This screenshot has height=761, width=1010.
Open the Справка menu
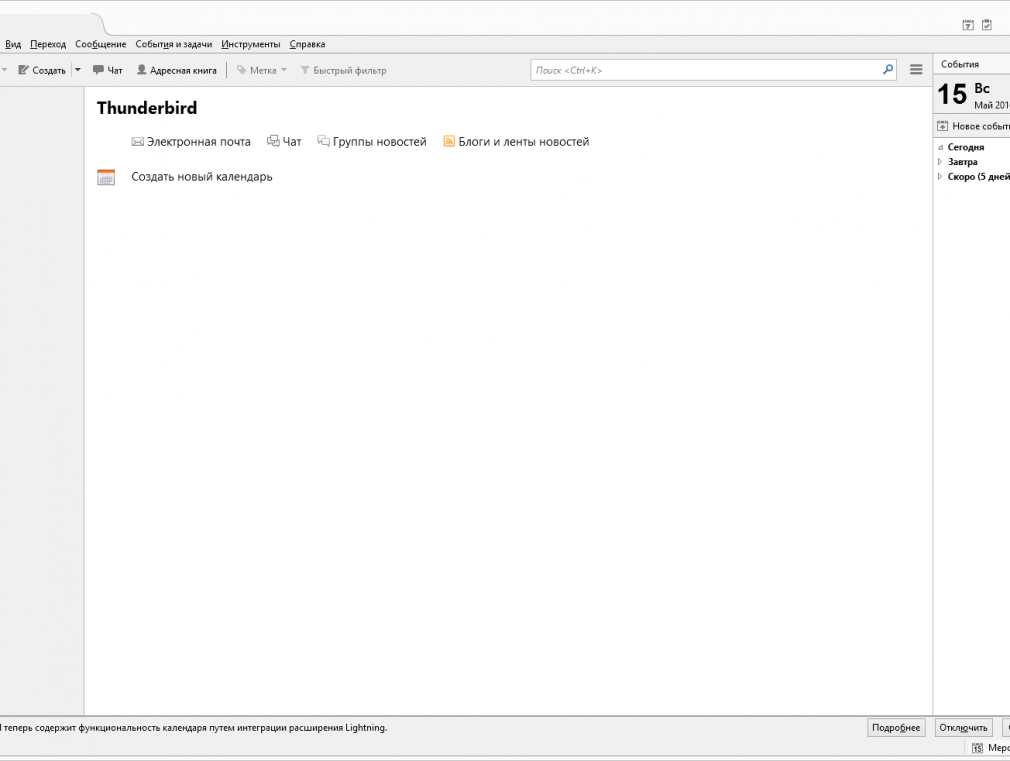(307, 44)
